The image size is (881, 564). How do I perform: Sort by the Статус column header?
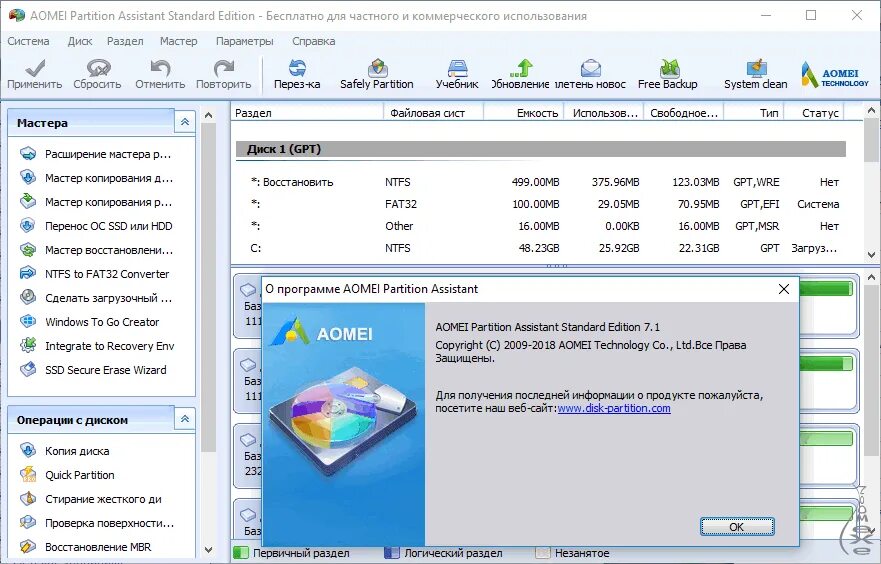tap(815, 113)
